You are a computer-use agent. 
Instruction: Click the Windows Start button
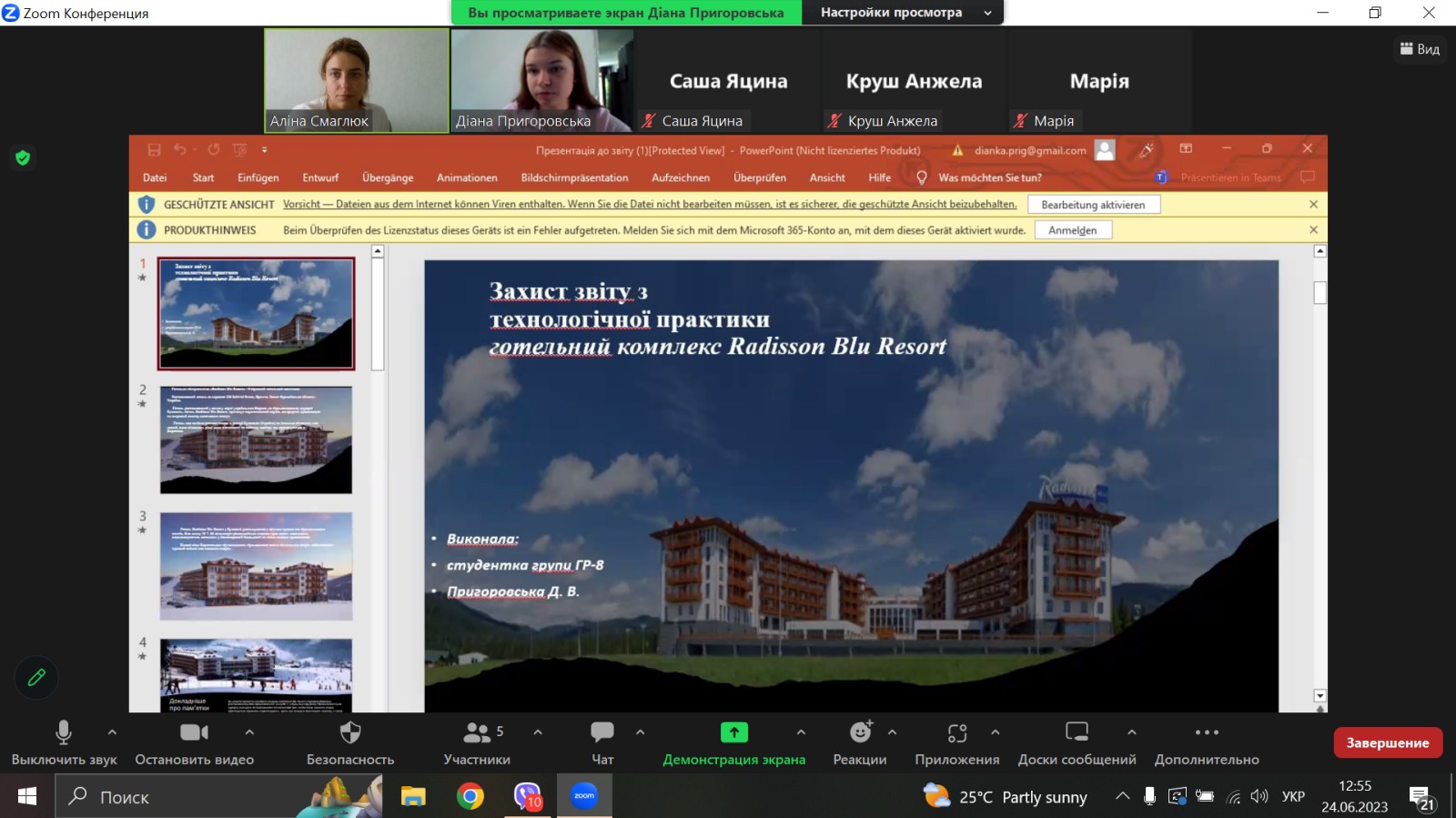point(27,797)
